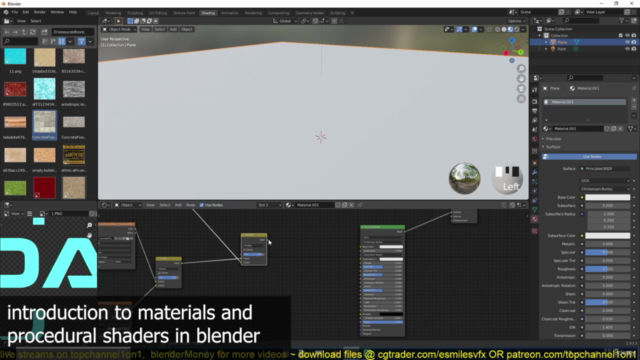The width and height of the screenshot is (640, 360).
Task: Toggle X-ray mode icon
Action: click(489, 29)
